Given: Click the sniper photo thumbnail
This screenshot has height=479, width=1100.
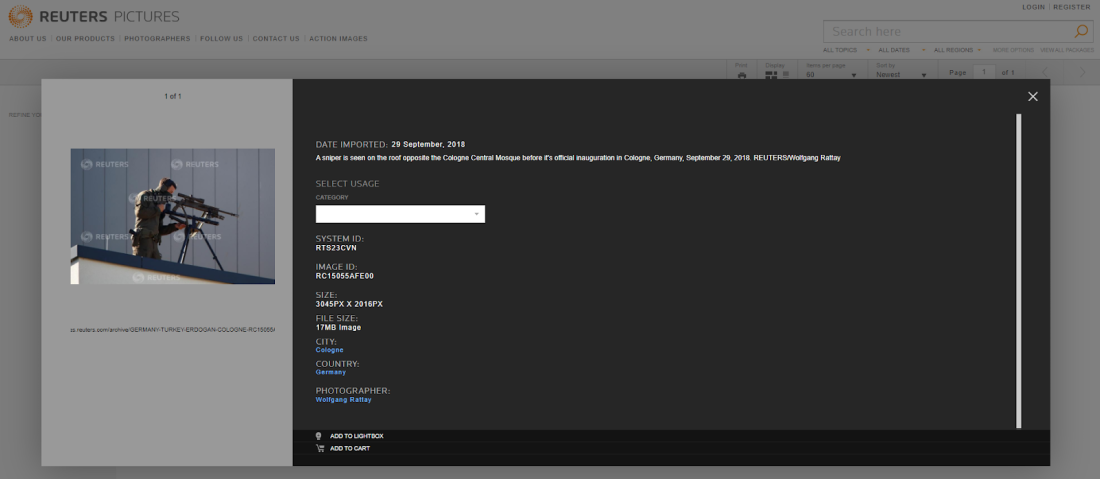Looking at the screenshot, I should (173, 216).
